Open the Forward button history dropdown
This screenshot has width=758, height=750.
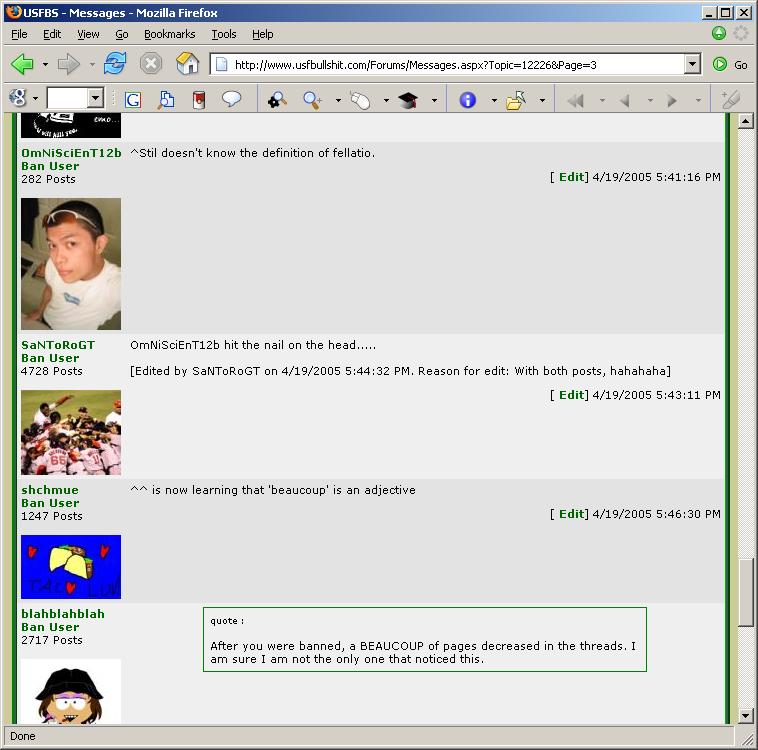click(x=92, y=64)
